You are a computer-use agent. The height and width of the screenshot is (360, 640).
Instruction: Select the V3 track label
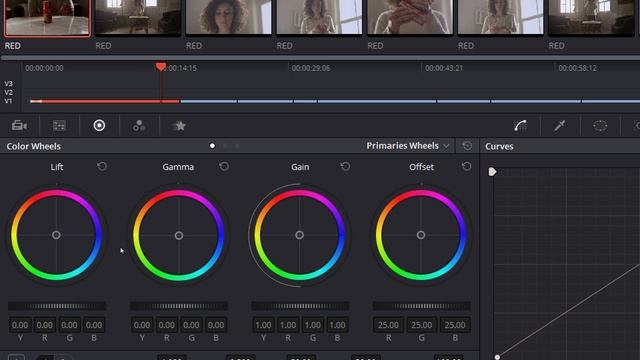9,84
